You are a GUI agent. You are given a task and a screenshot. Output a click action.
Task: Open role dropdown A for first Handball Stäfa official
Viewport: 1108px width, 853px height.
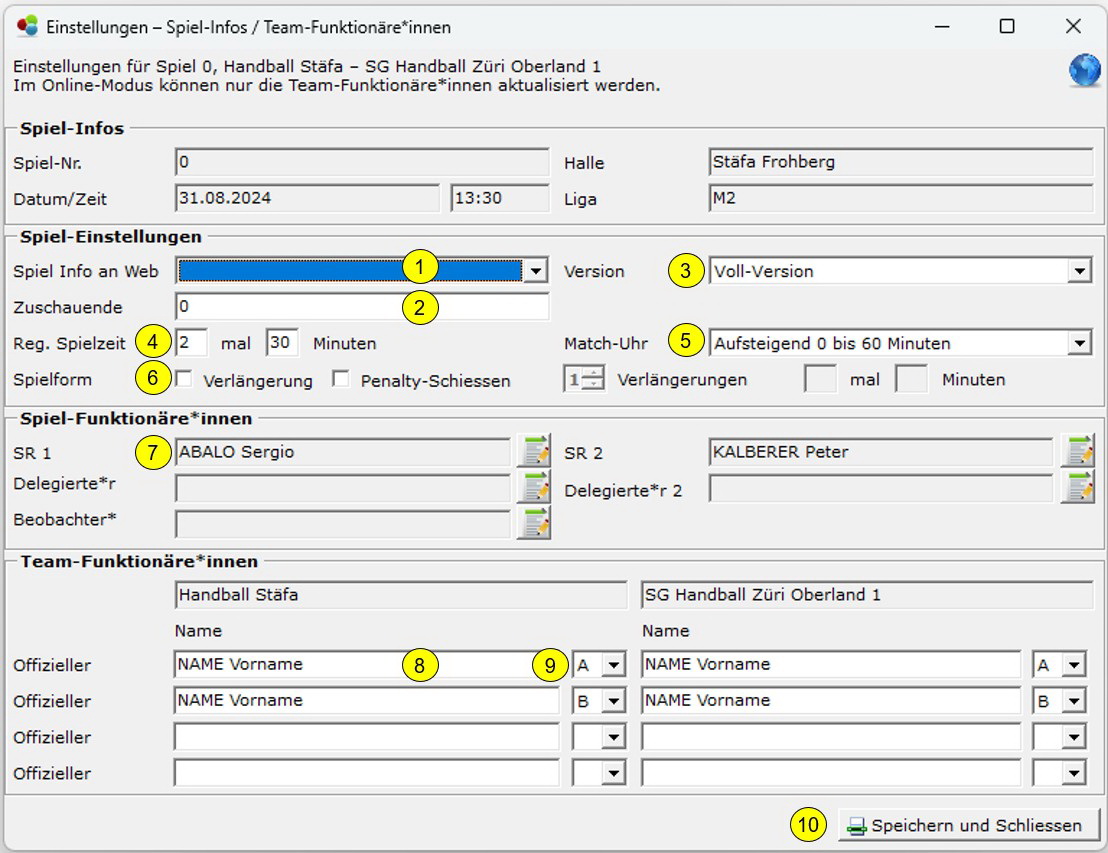(613, 665)
